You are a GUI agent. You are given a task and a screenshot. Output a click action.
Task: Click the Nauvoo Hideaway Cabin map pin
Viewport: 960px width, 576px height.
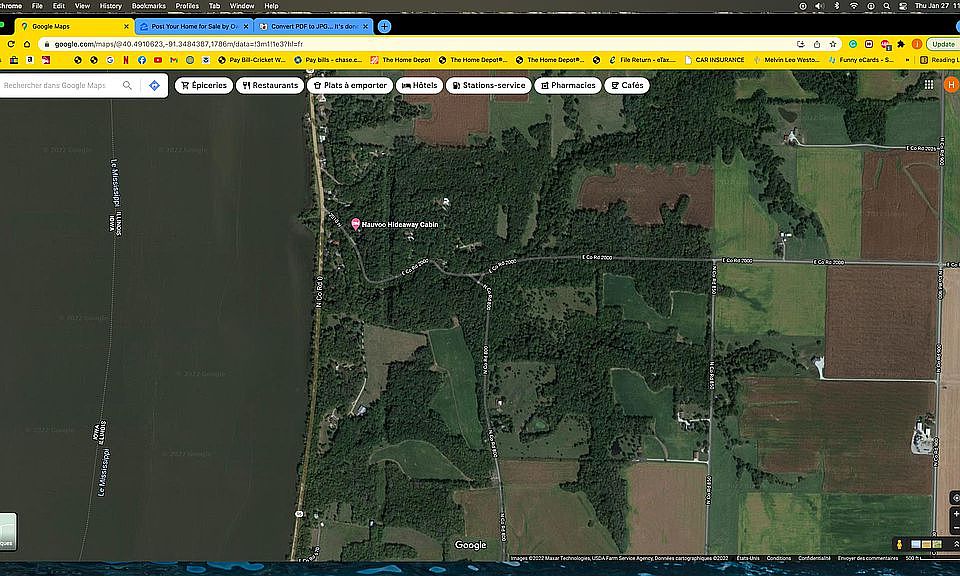click(355, 224)
